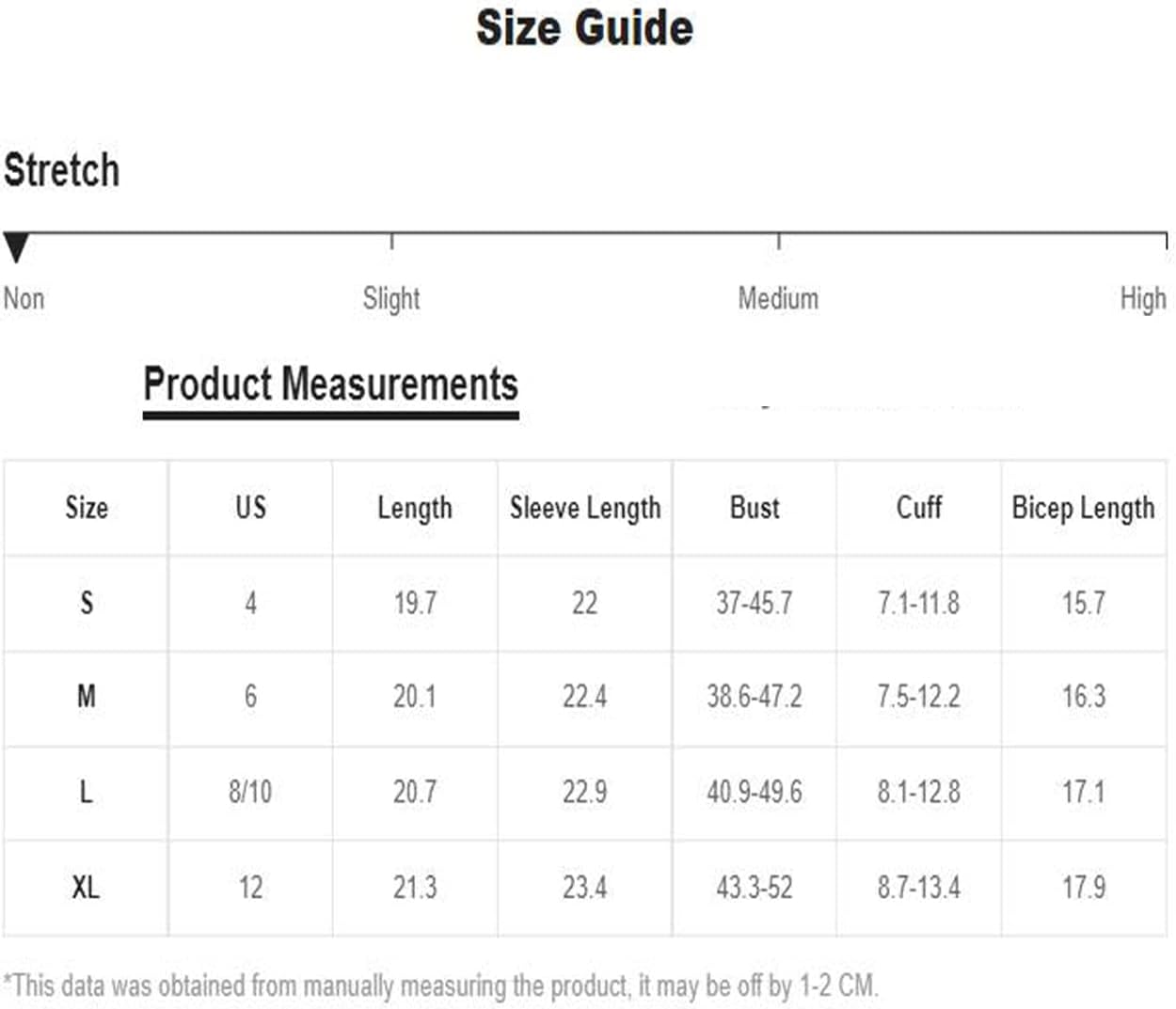
Task: Select the 38.6-47.2 bust measurement cell
Action: point(755,697)
